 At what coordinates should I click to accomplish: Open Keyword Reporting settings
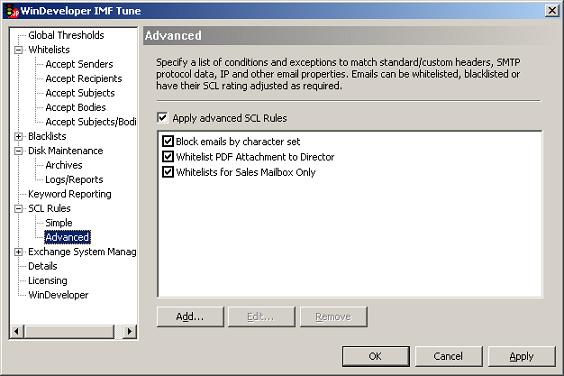pyautogui.click(x=70, y=194)
